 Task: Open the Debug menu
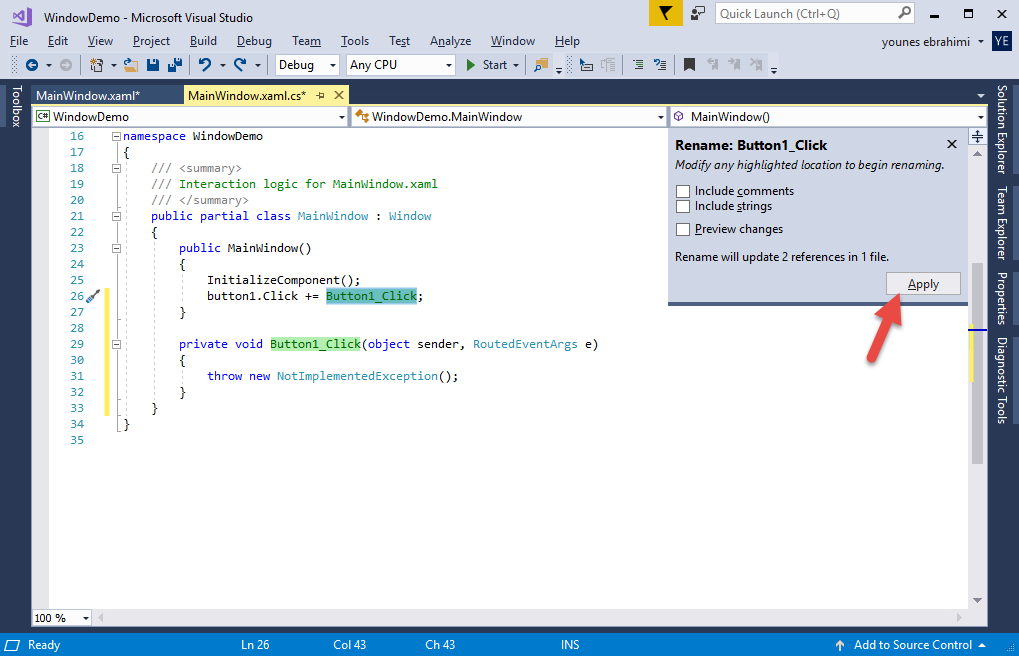click(254, 41)
